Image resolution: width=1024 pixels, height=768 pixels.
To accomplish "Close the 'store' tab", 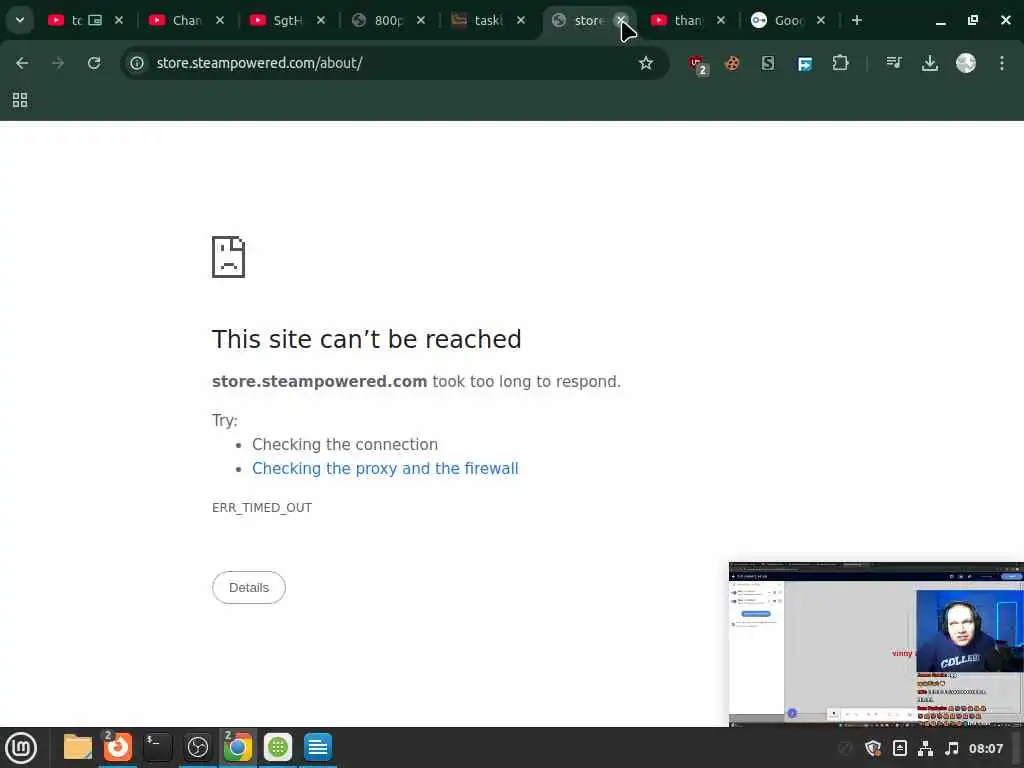I will click(x=621, y=20).
